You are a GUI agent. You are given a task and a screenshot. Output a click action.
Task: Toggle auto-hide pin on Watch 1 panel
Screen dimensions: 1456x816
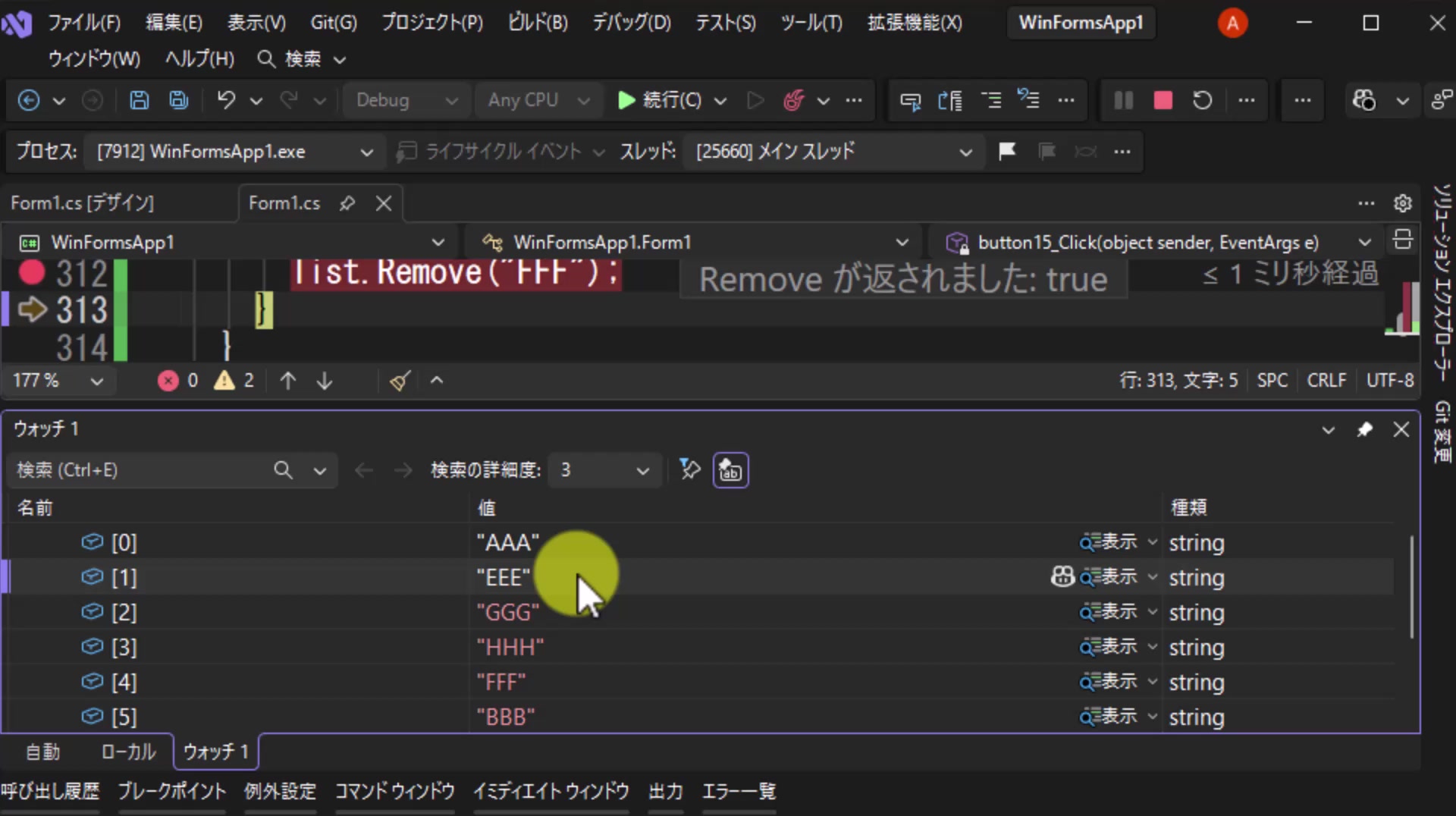click(1364, 430)
